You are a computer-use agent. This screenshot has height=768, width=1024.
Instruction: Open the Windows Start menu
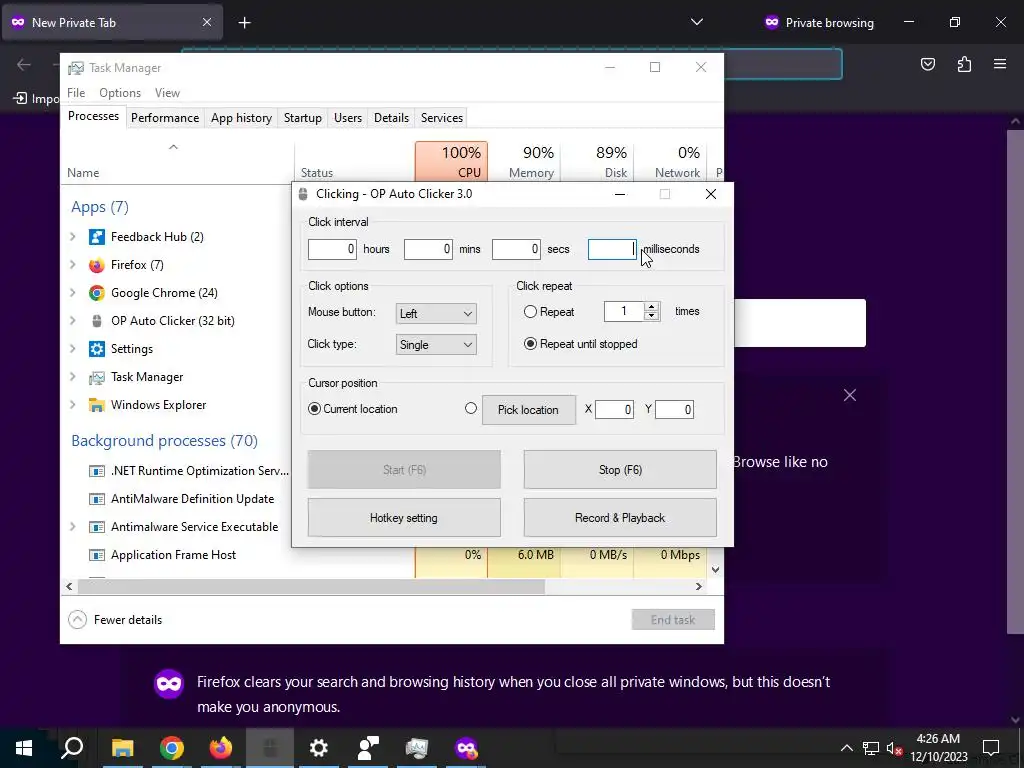[x=24, y=748]
